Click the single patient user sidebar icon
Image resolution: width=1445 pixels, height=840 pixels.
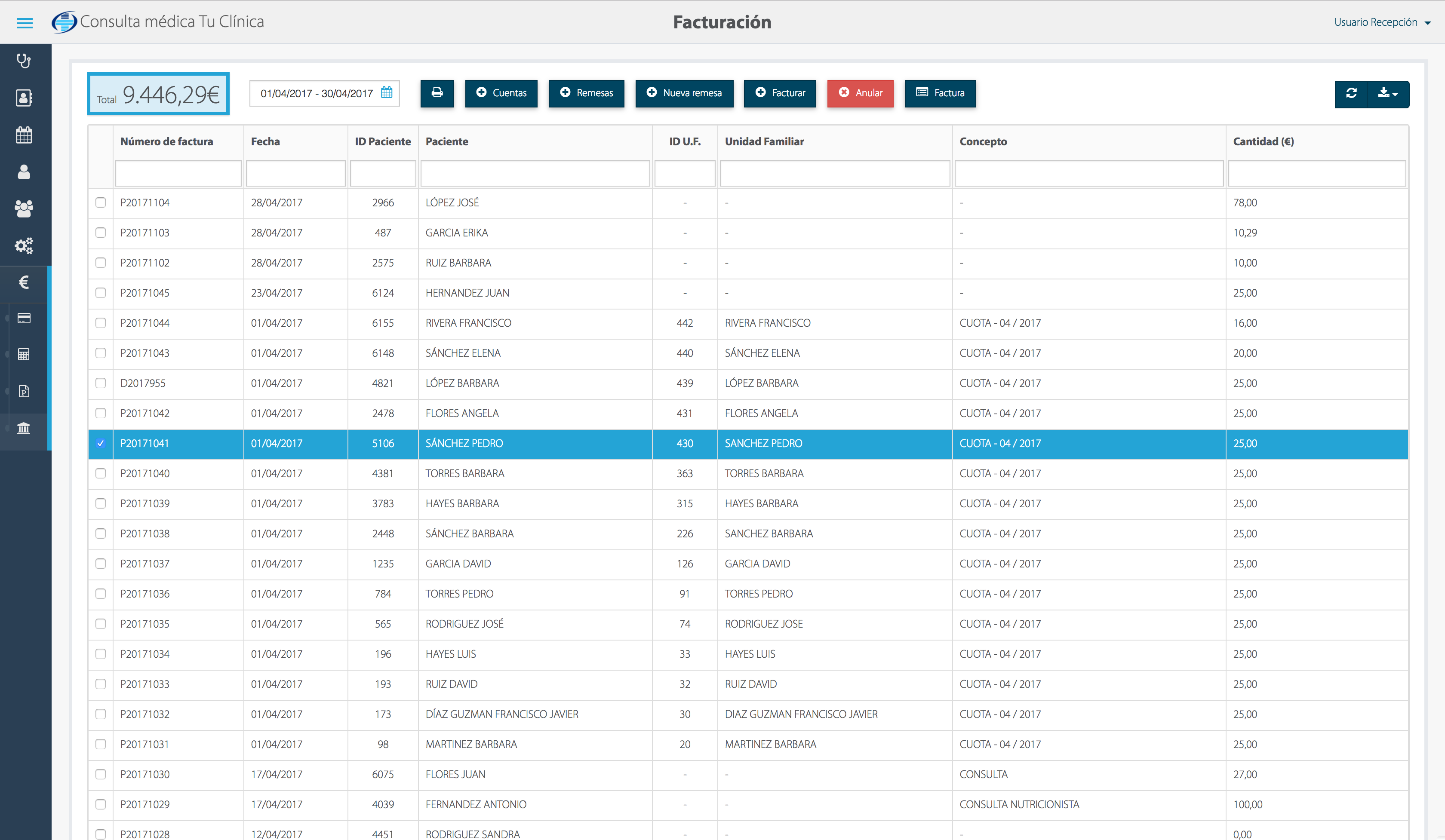(x=24, y=172)
